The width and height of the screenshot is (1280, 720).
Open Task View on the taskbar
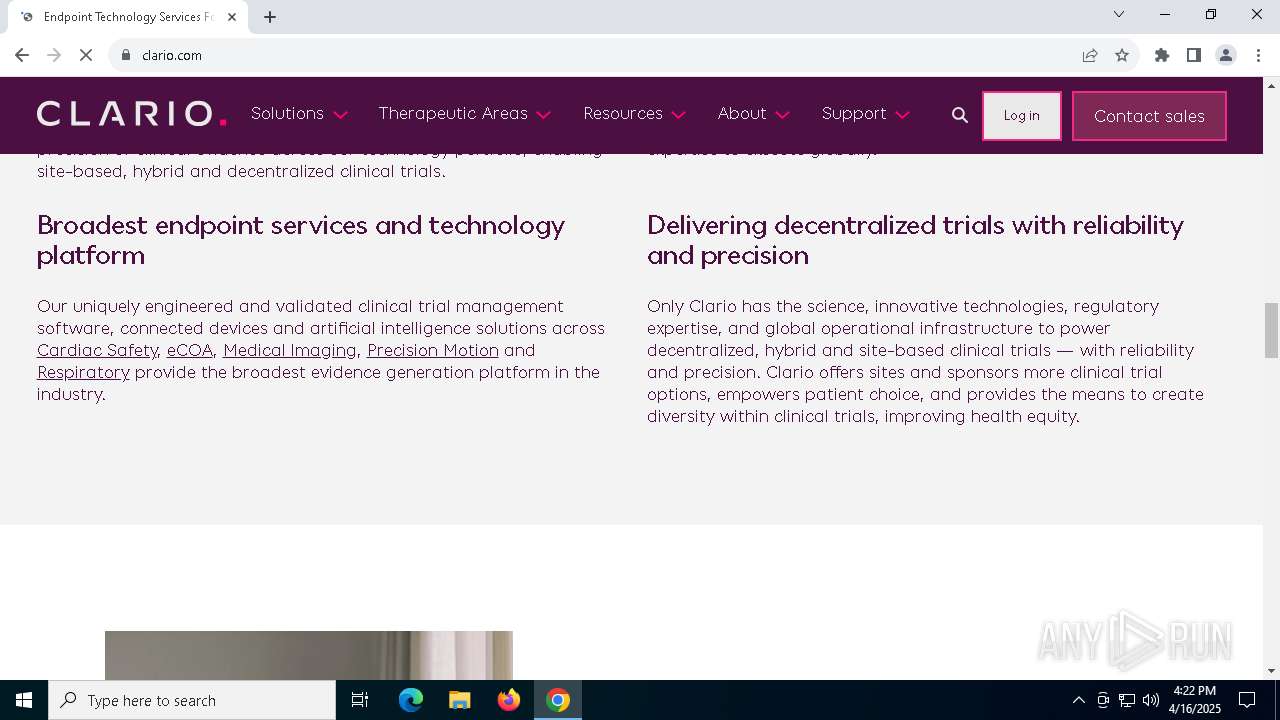[x=360, y=700]
